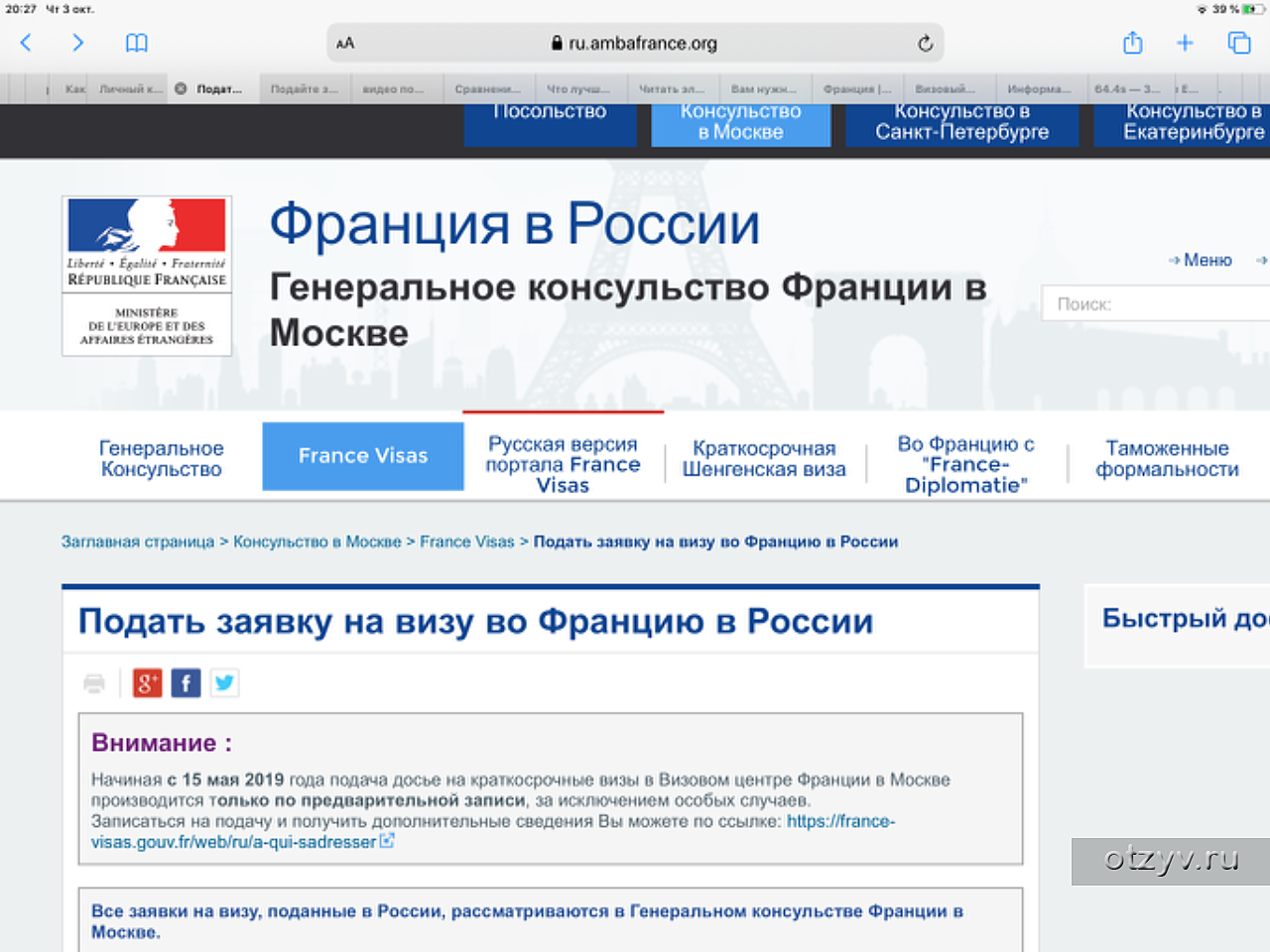
Task: Open Таможенные формальности menu item
Action: (1167, 458)
